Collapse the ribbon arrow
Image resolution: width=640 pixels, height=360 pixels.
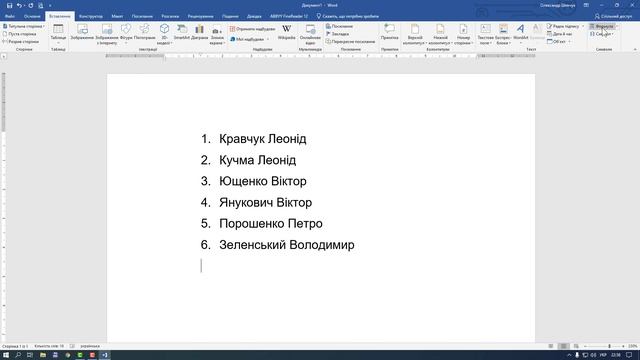click(635, 49)
